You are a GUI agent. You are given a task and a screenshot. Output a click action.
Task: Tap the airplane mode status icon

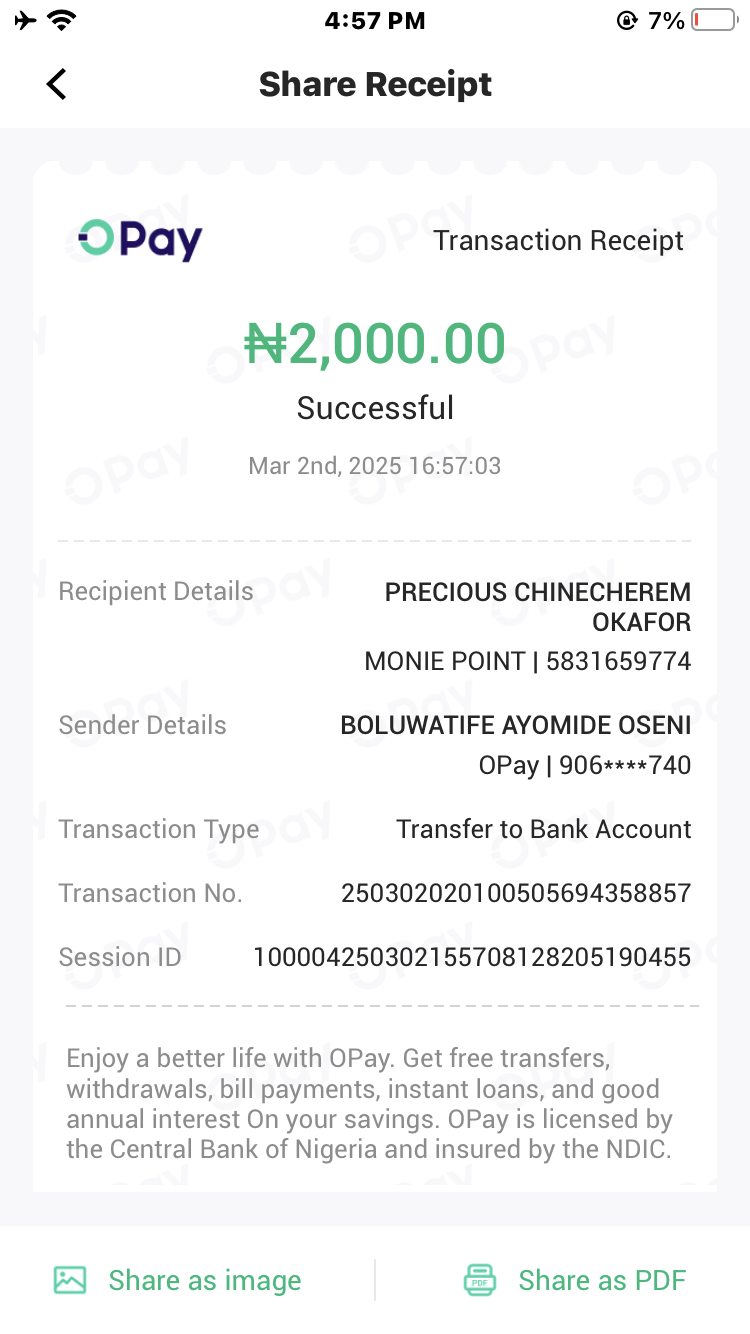pos(25,20)
